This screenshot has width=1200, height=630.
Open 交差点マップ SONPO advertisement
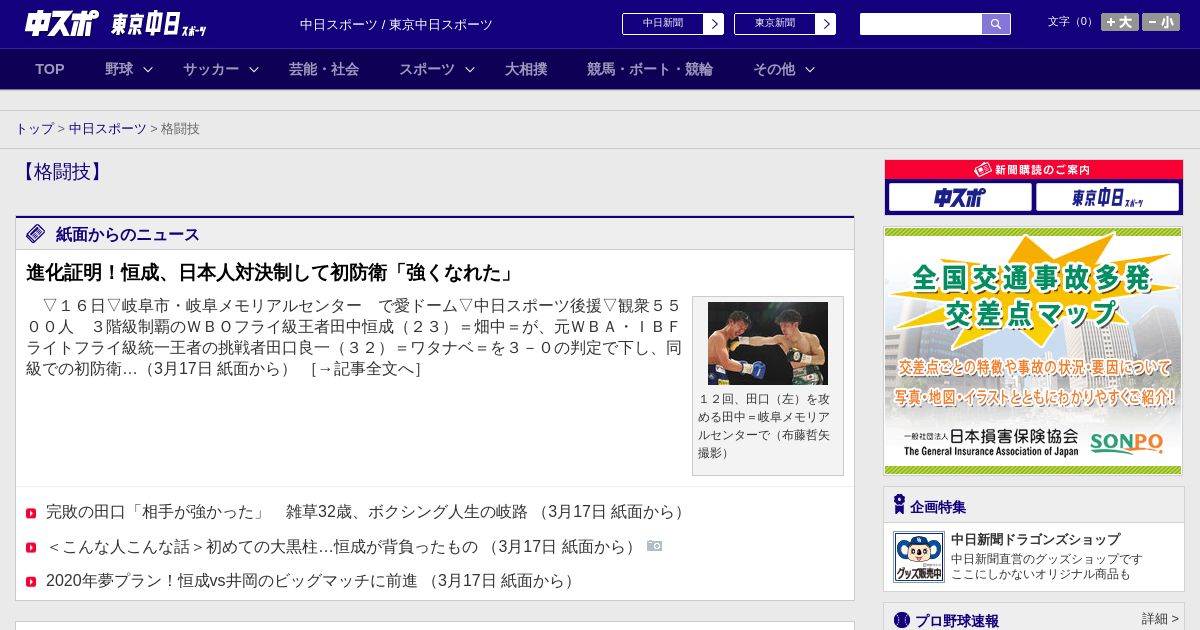click(x=1033, y=351)
